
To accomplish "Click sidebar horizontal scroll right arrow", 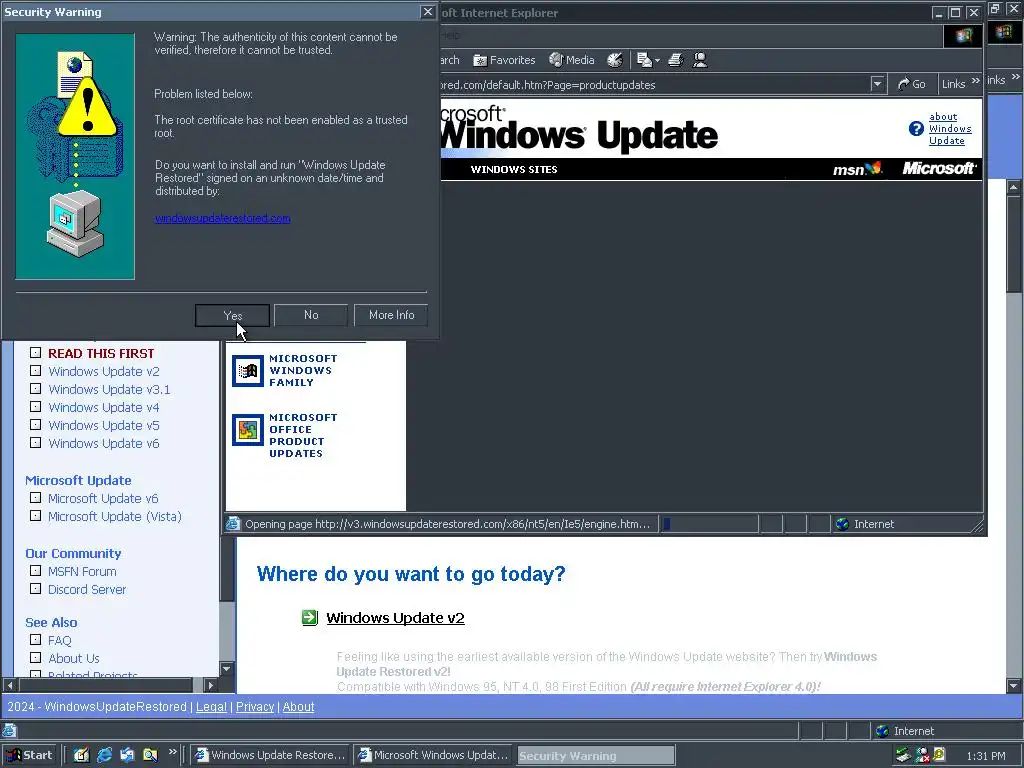I will pos(210,685).
